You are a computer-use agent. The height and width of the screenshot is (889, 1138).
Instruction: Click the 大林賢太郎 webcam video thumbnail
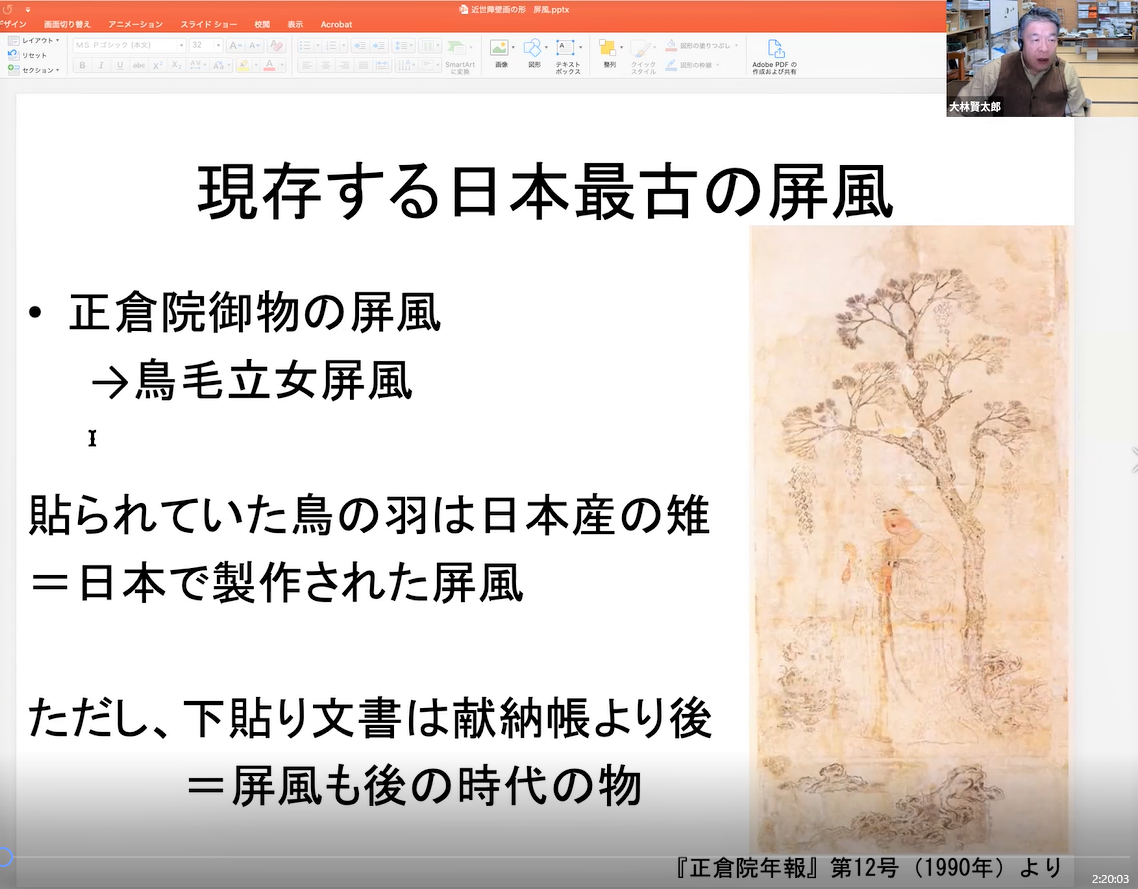click(1042, 58)
